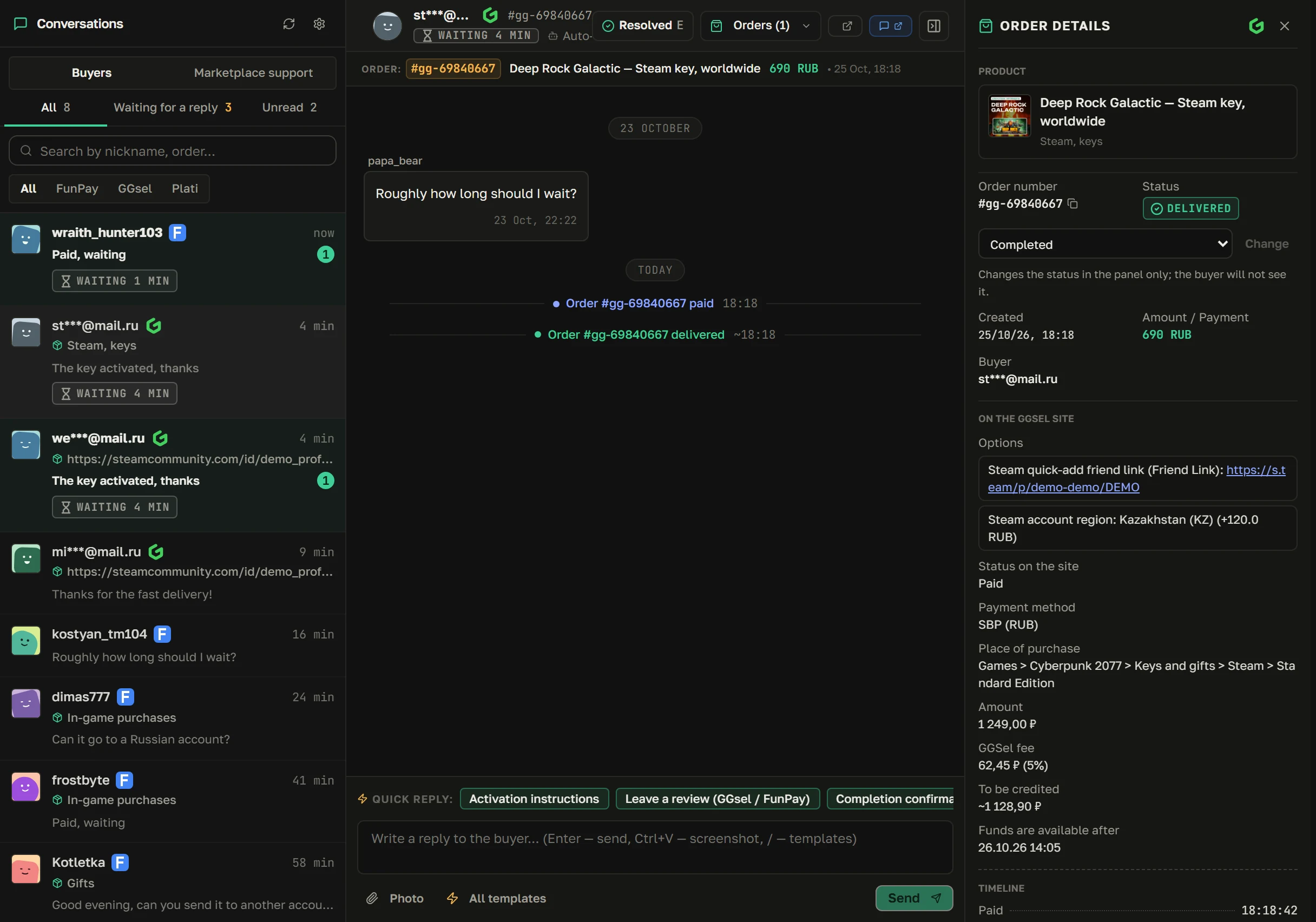
Task: Click the paperclip attachment icon
Action: click(372, 898)
